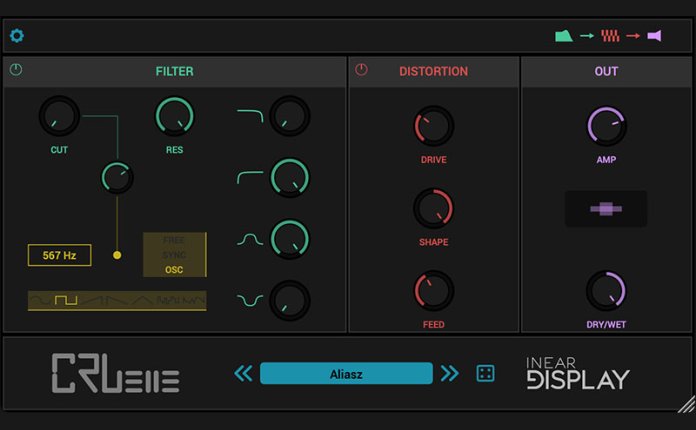696x430 pixels.
Task: Toggle the Distortion section power button
Action: click(x=361, y=70)
